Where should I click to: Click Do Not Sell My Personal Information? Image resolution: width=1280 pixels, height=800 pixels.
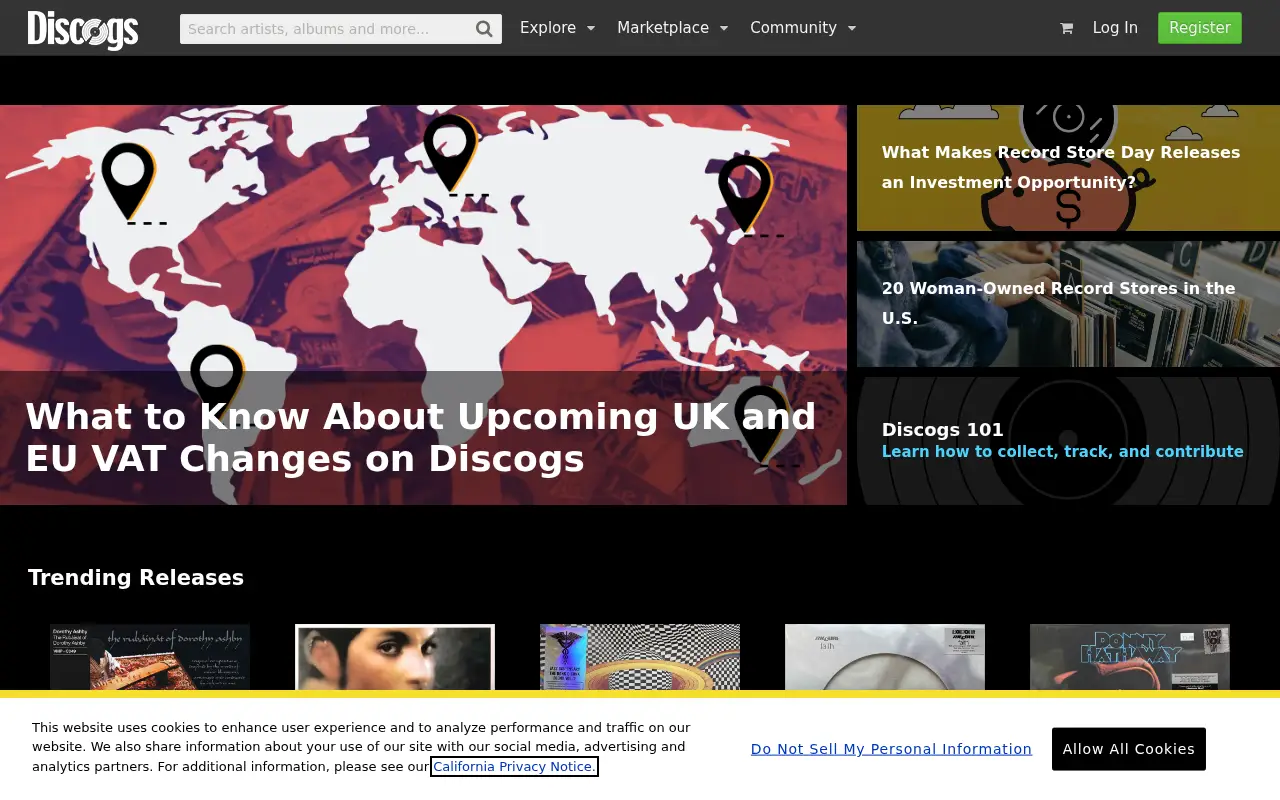click(891, 749)
